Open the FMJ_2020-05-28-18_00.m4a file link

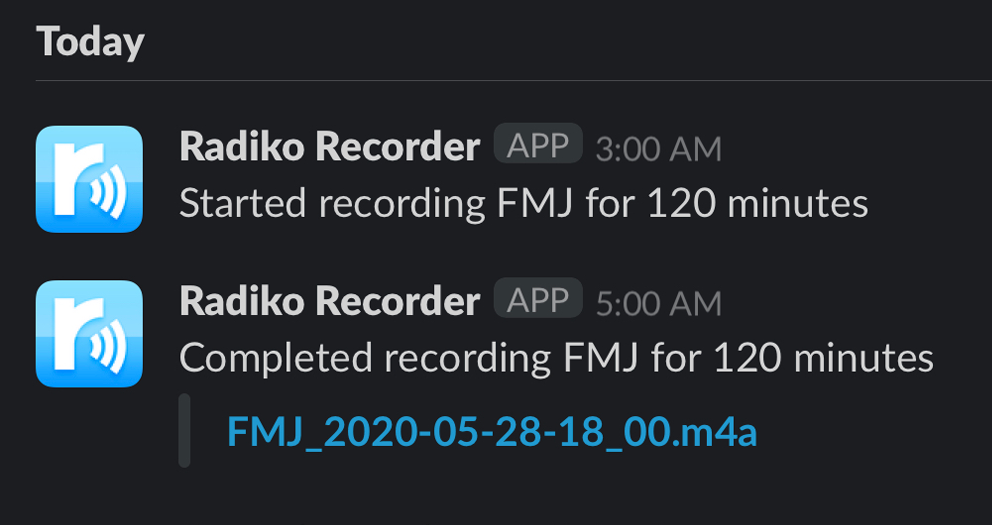492,432
